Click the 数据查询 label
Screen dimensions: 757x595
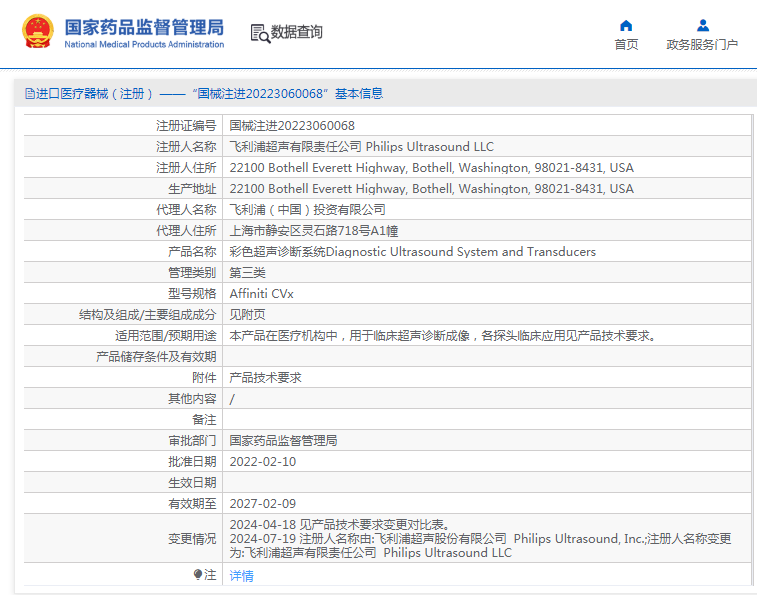tap(296, 32)
